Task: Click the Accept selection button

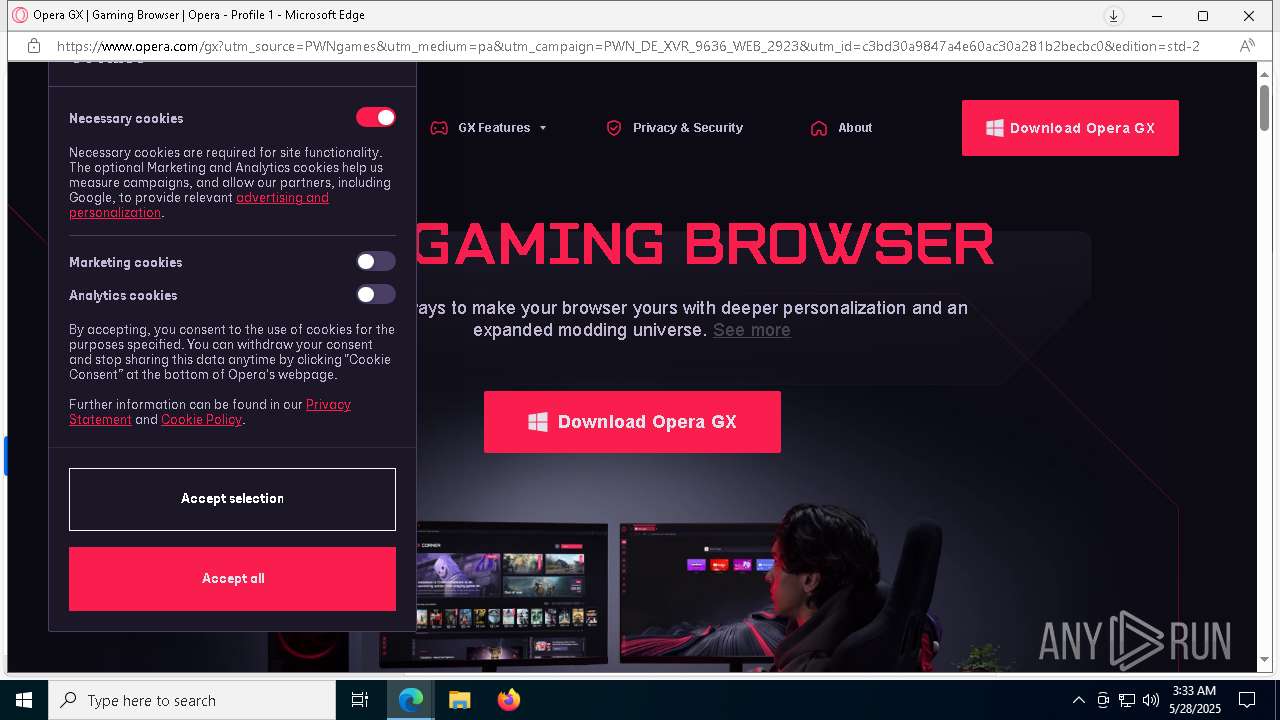Action: (232, 499)
